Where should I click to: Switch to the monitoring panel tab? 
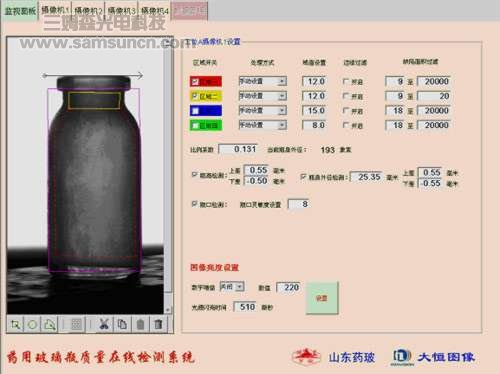(x=20, y=11)
